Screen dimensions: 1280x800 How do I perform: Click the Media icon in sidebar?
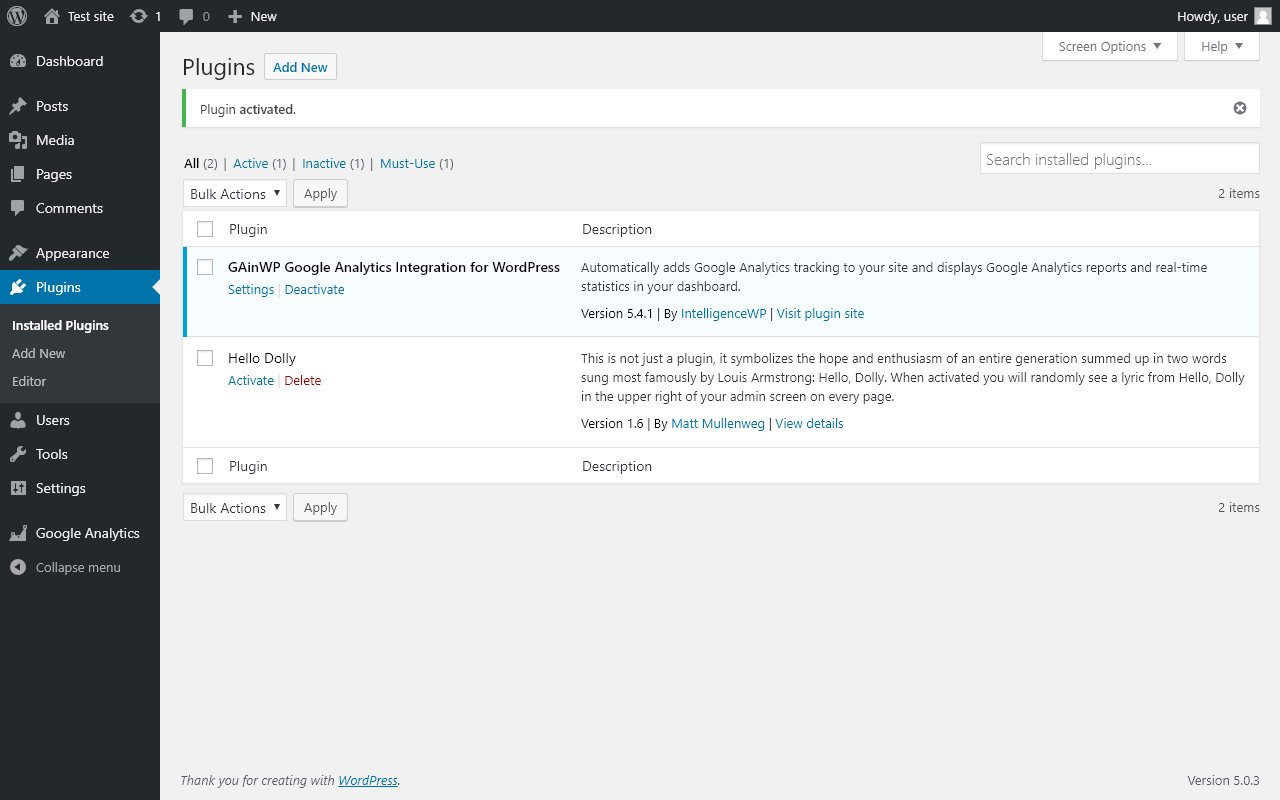coord(18,140)
